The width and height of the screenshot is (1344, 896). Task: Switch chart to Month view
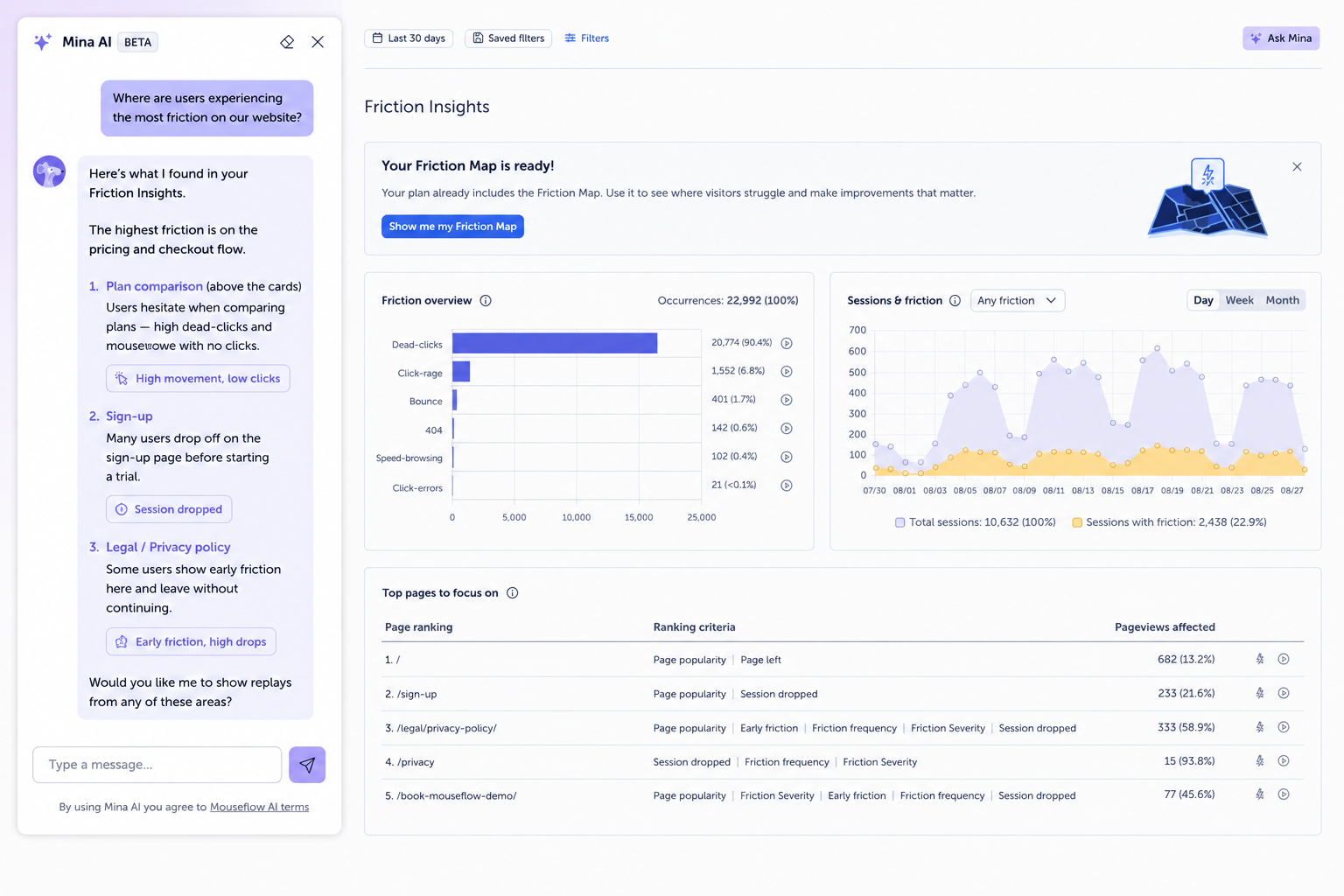coord(1282,300)
